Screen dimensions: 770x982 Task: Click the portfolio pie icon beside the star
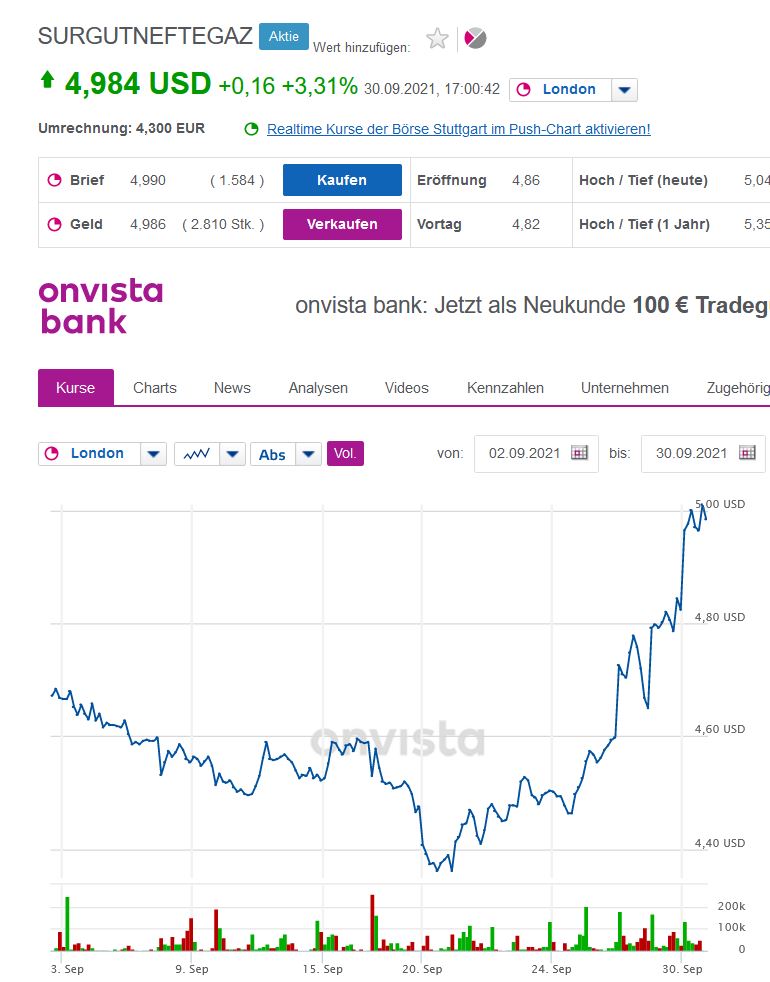(475, 39)
